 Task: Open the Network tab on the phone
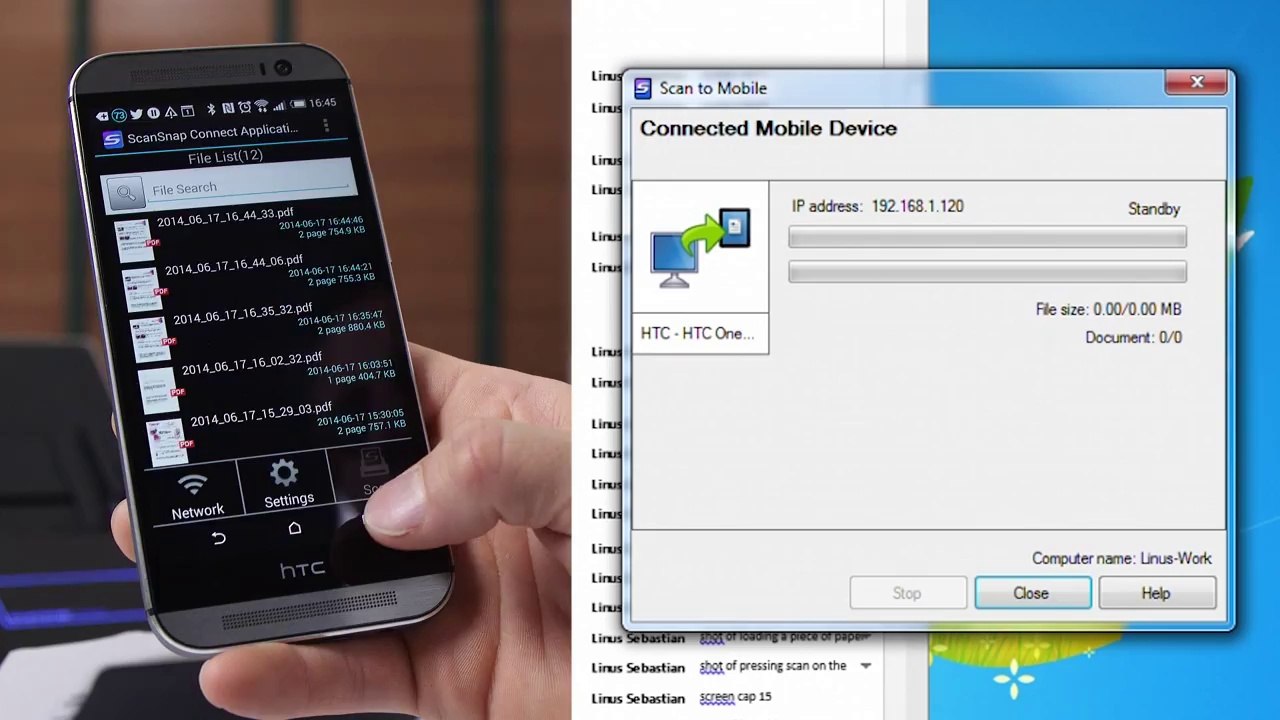point(196,497)
